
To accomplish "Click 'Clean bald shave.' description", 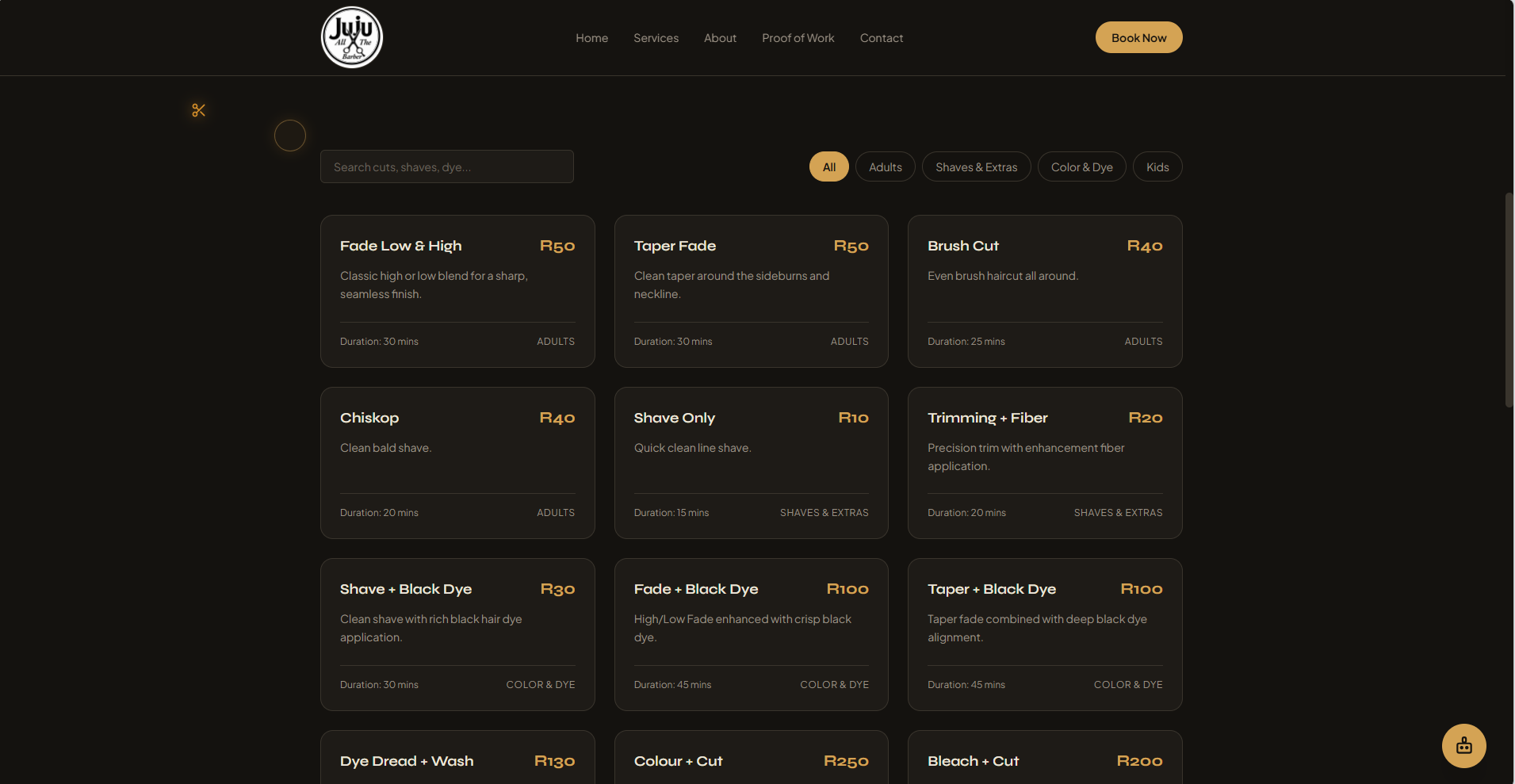I will click(386, 448).
